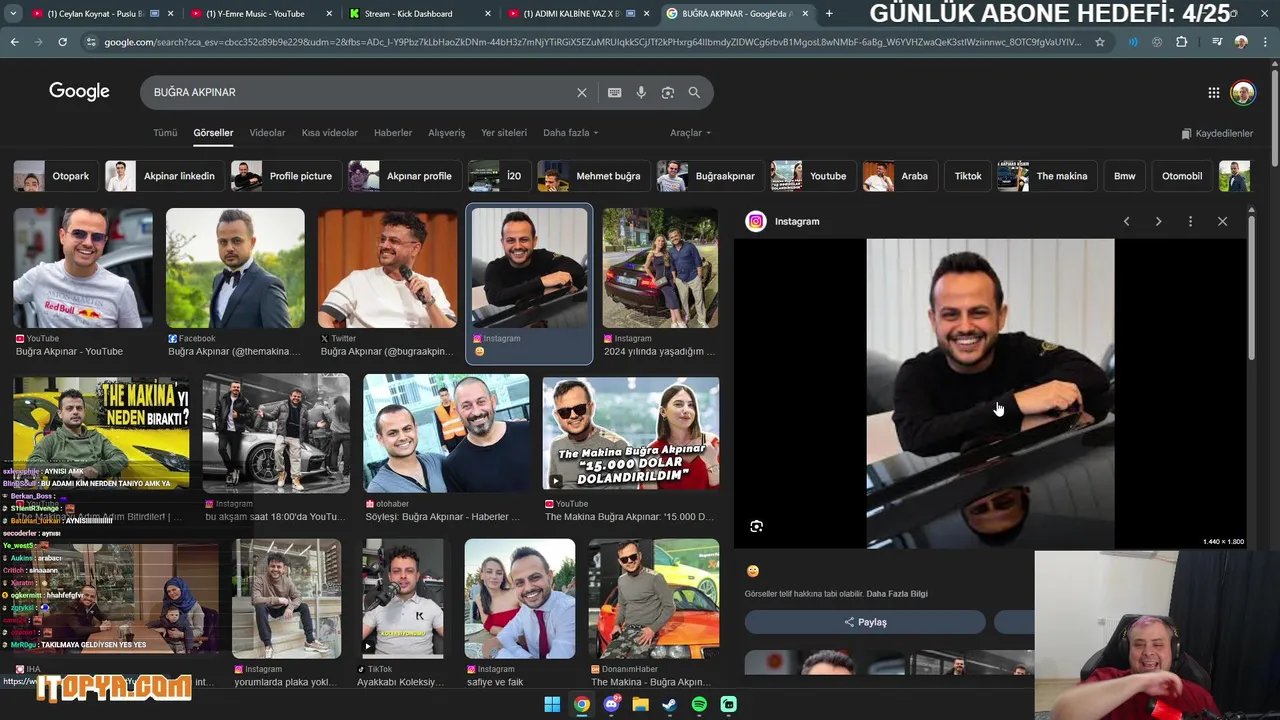Image resolution: width=1280 pixels, height=720 pixels.
Task: Select the Profile picture filter chip
Action: coord(287,176)
